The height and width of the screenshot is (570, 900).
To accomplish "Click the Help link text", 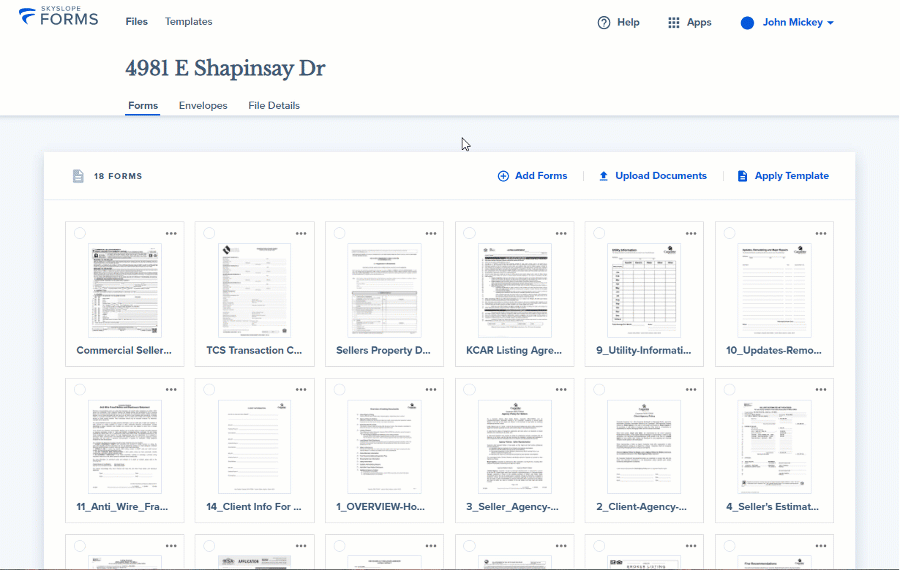I will [x=629, y=22].
